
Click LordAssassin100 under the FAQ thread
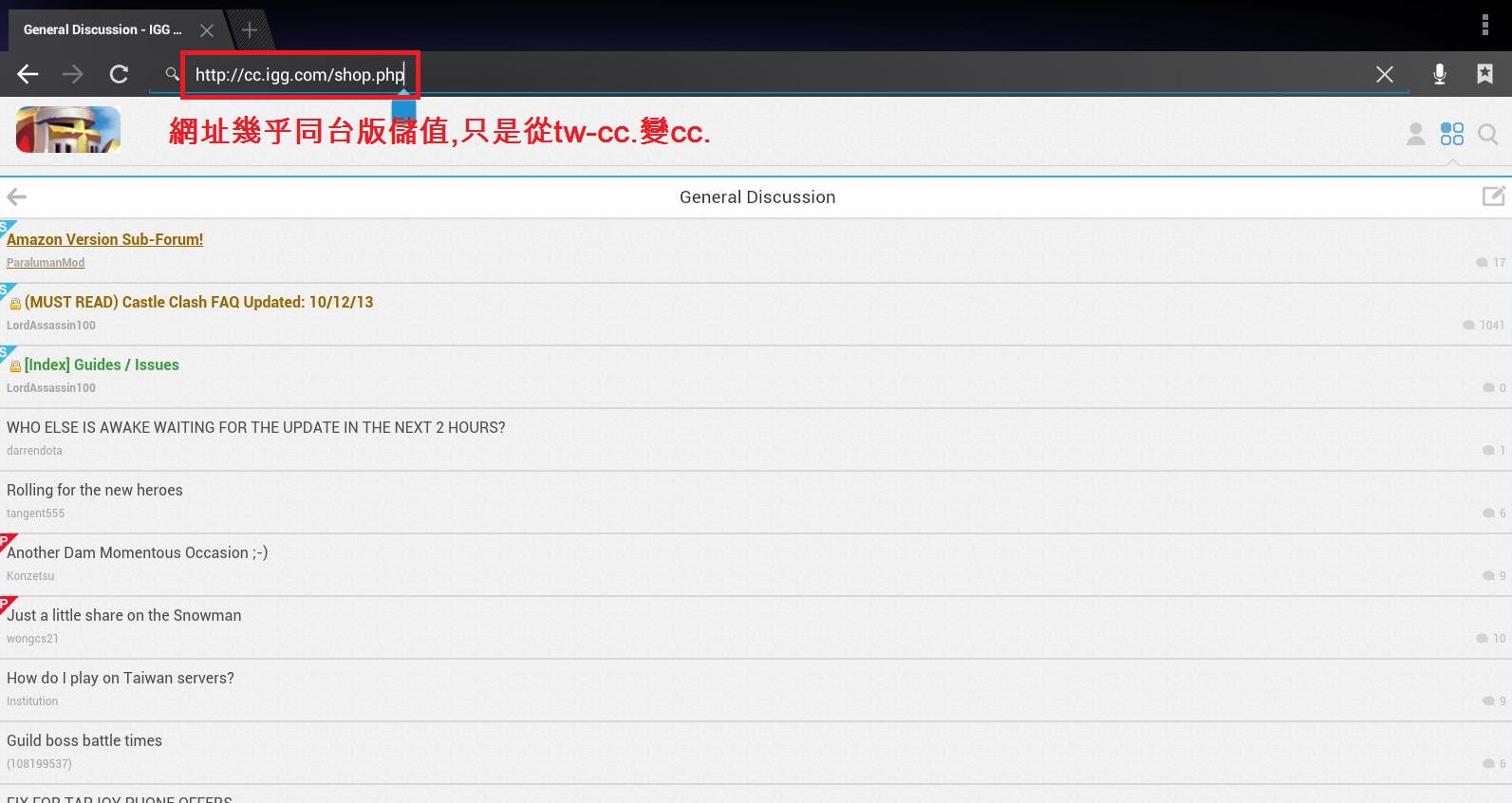point(51,326)
